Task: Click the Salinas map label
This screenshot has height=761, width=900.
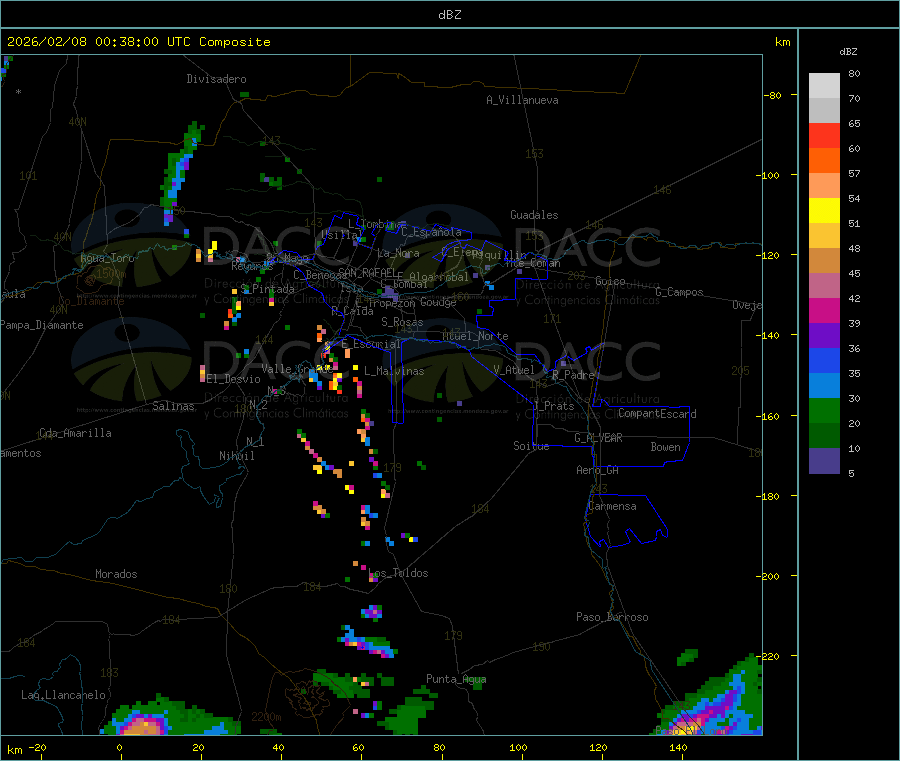Action: [x=173, y=406]
